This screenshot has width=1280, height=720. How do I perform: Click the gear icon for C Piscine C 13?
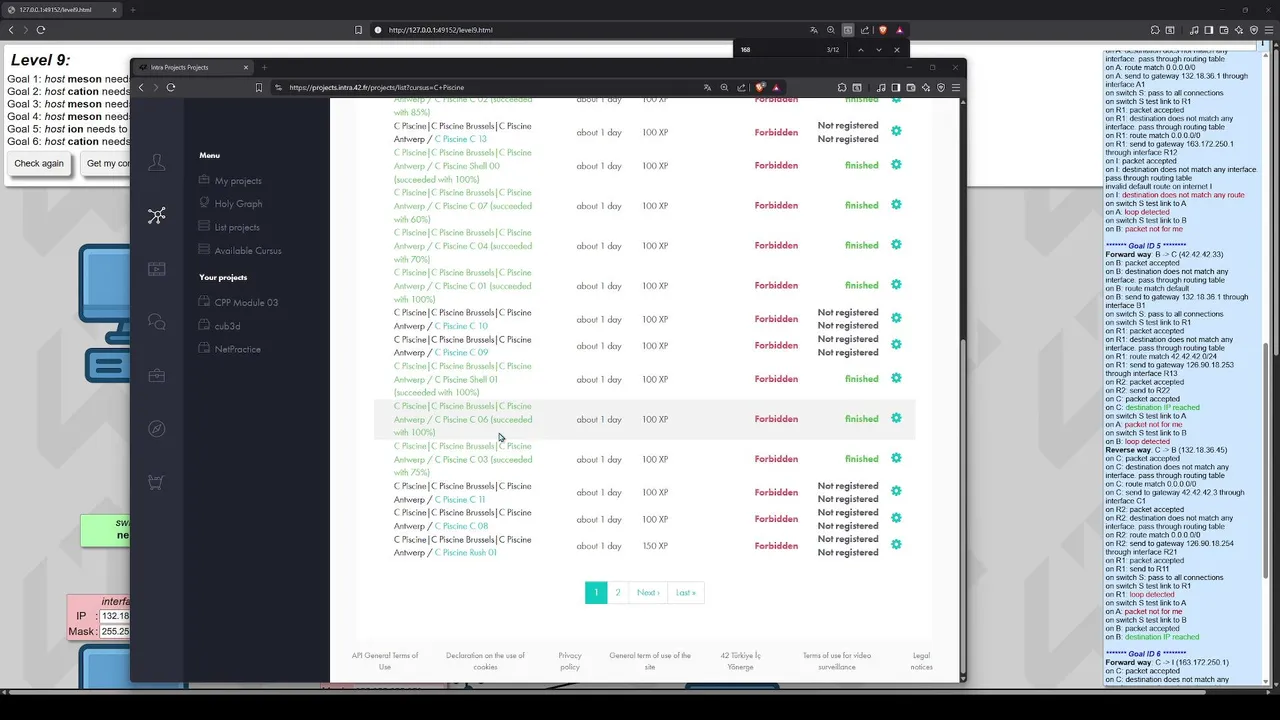pyautogui.click(x=896, y=131)
